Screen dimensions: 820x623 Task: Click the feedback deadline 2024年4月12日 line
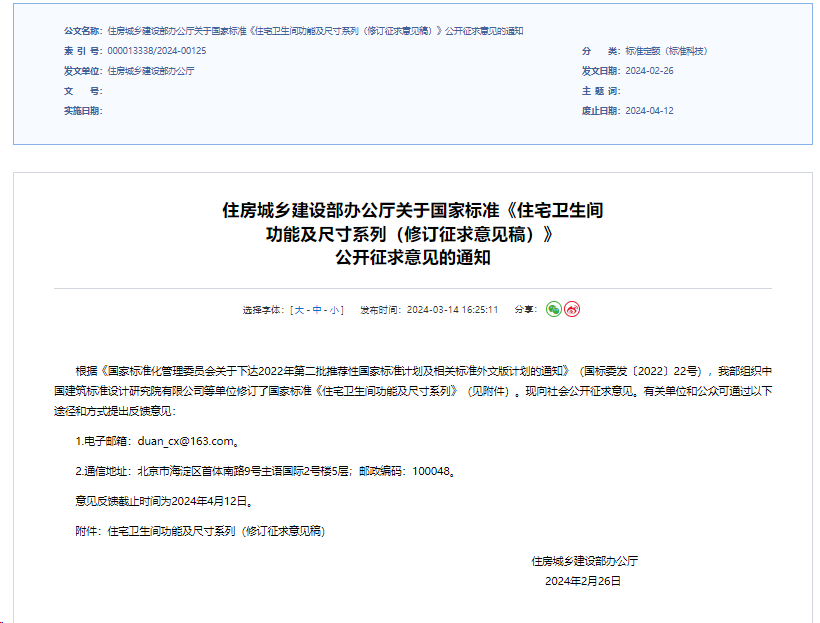(x=165, y=501)
